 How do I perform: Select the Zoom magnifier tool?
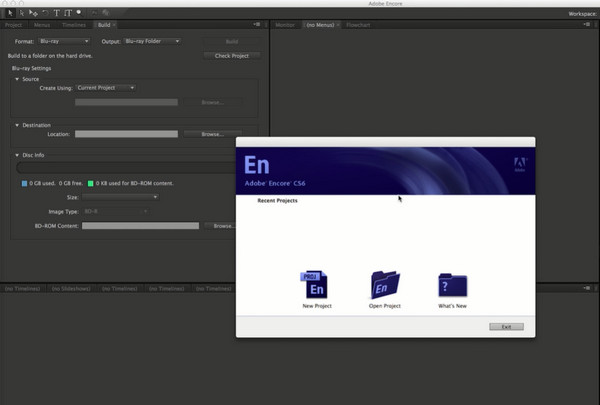point(79,13)
